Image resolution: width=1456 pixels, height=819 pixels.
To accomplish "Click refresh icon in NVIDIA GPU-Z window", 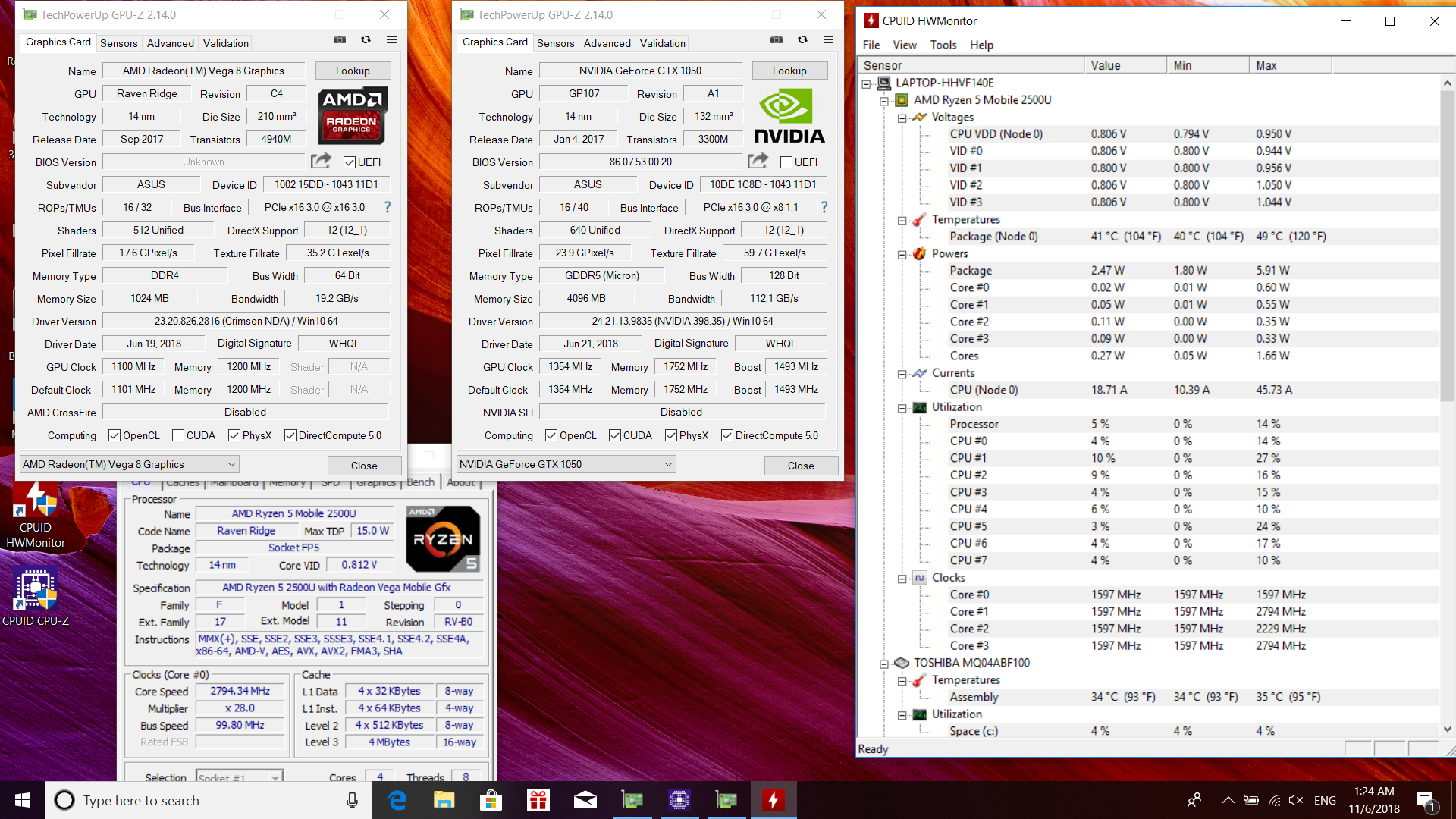I will (x=802, y=40).
